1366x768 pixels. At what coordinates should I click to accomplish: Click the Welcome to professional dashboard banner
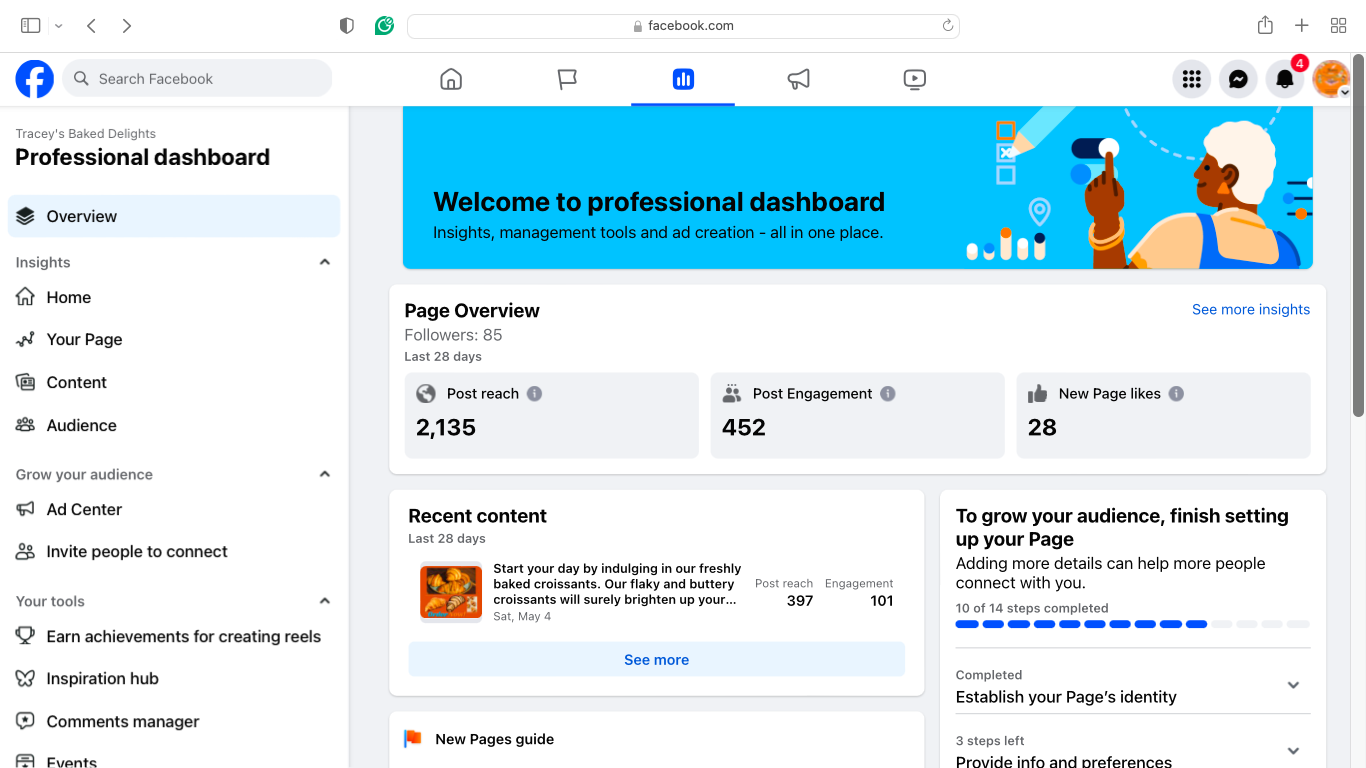tap(858, 187)
